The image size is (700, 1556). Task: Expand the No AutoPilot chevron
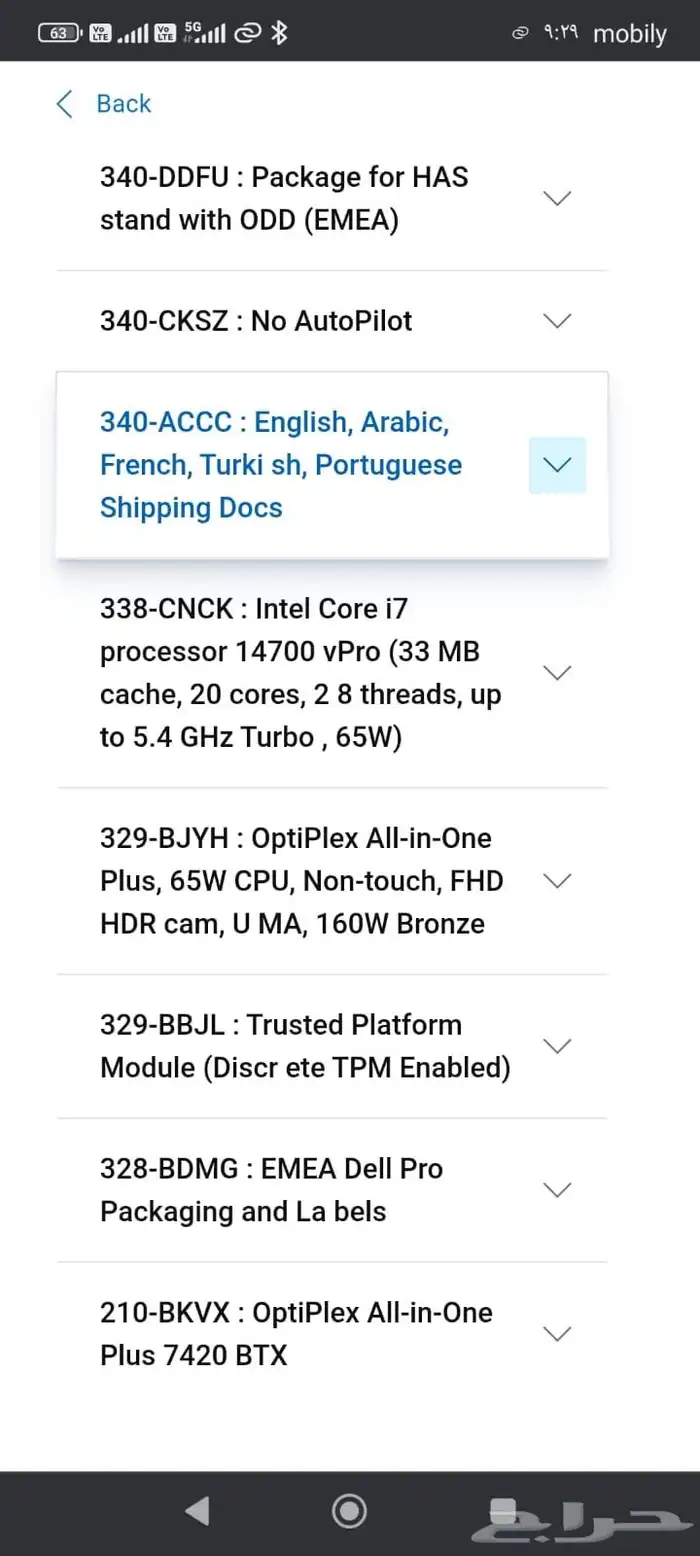557,321
